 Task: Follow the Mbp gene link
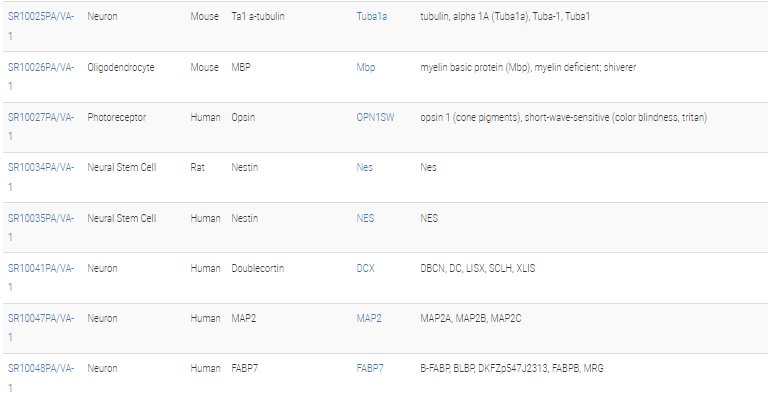pyautogui.click(x=366, y=67)
